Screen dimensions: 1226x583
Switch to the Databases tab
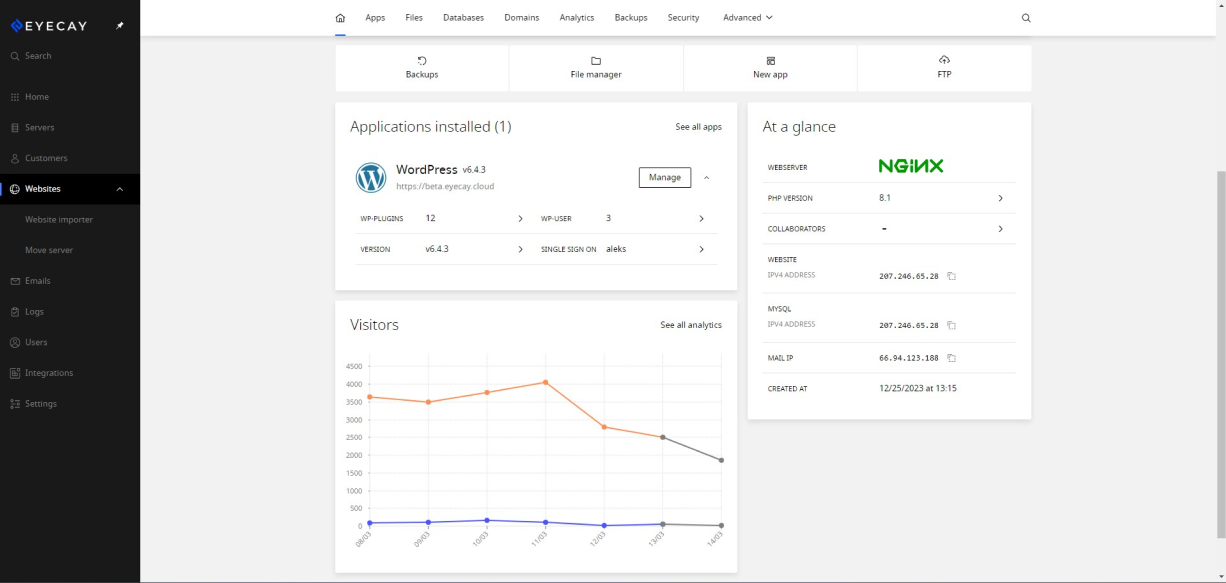coord(463,18)
